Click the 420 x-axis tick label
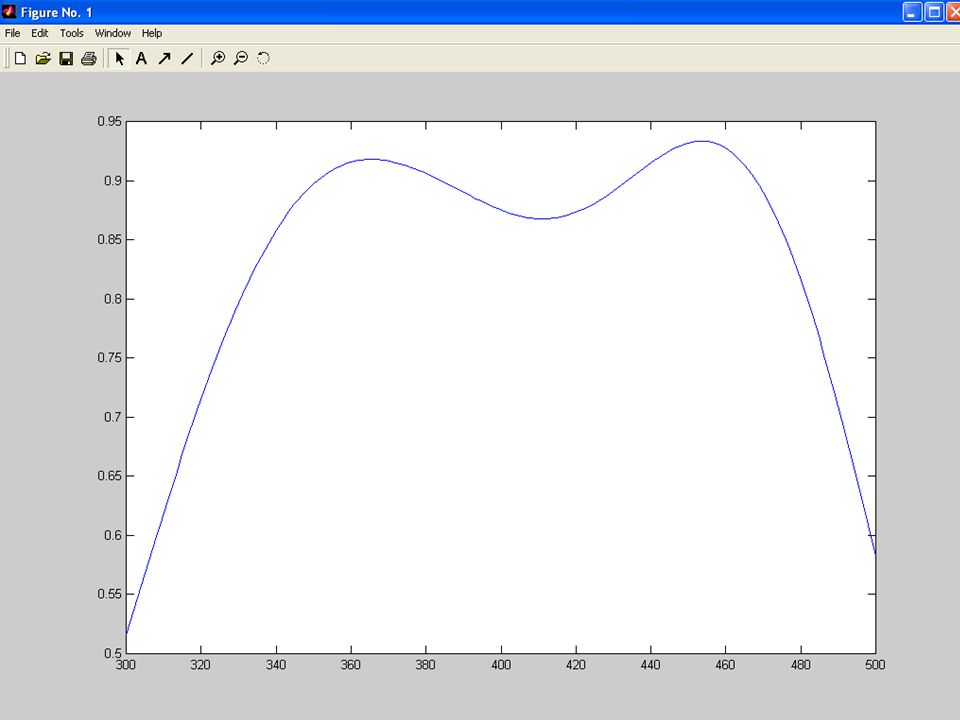This screenshot has width=960, height=720. point(576,665)
